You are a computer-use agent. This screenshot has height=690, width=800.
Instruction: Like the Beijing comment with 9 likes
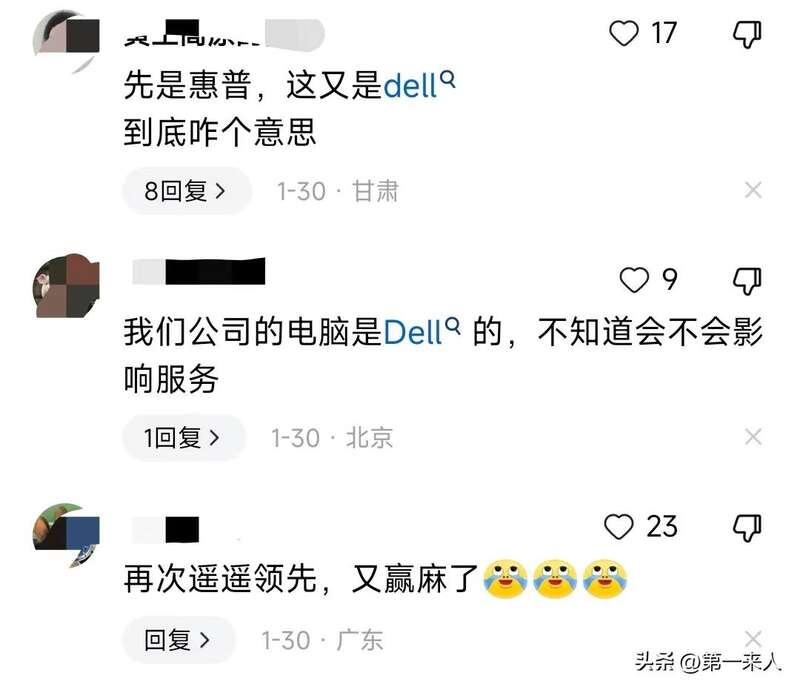point(634,280)
